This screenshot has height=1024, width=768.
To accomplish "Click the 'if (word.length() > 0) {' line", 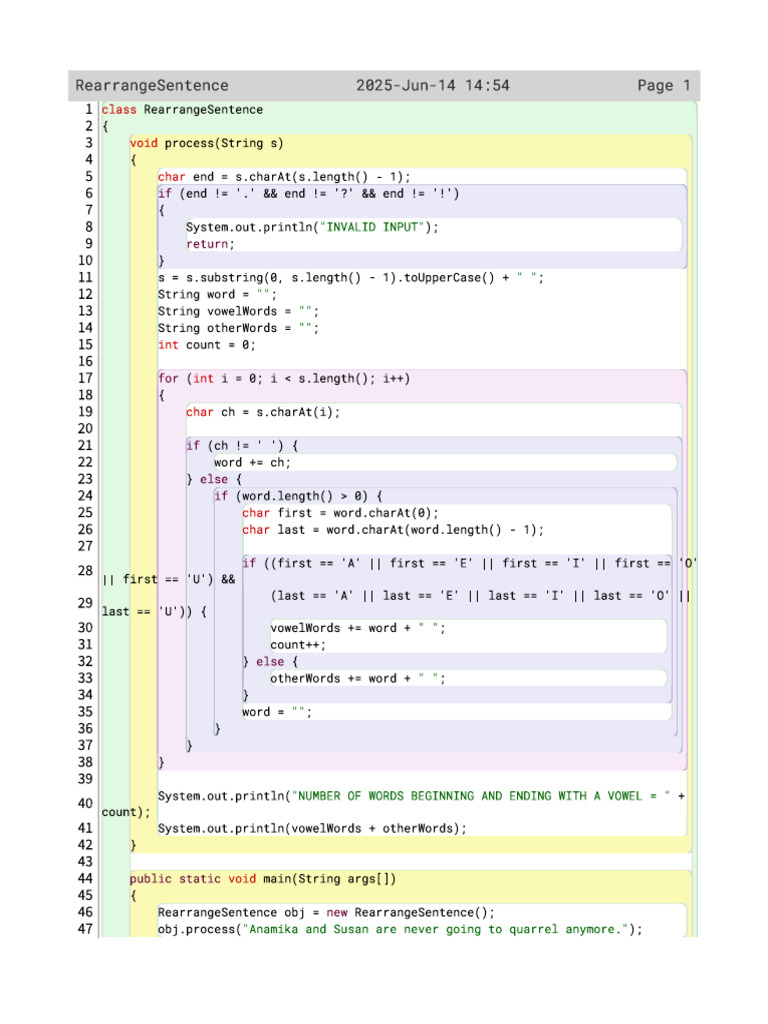I will [x=298, y=496].
